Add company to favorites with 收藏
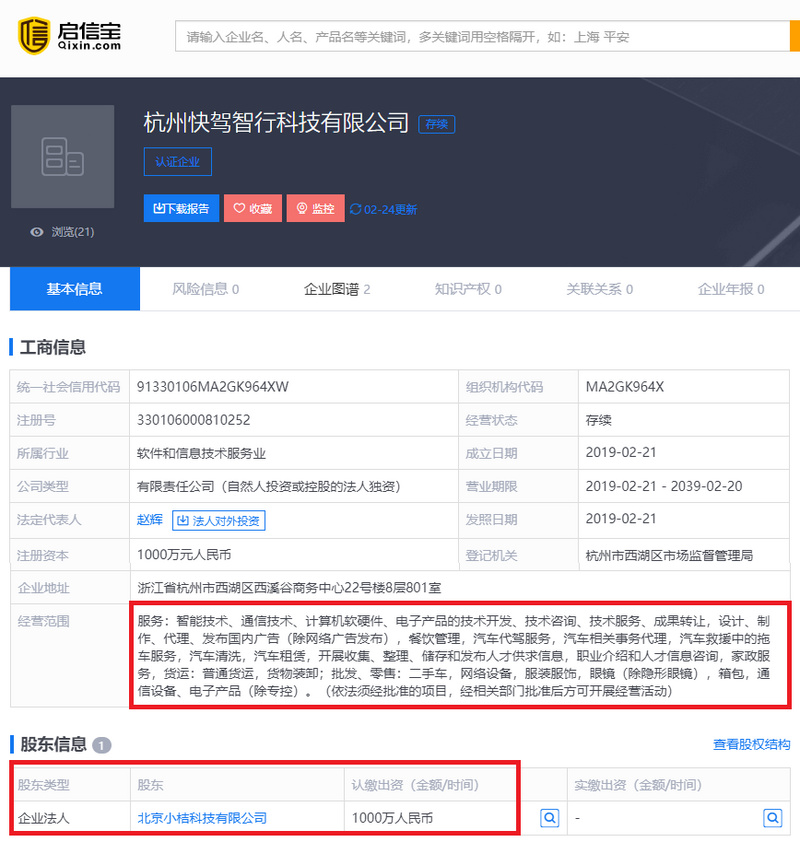 pos(253,208)
